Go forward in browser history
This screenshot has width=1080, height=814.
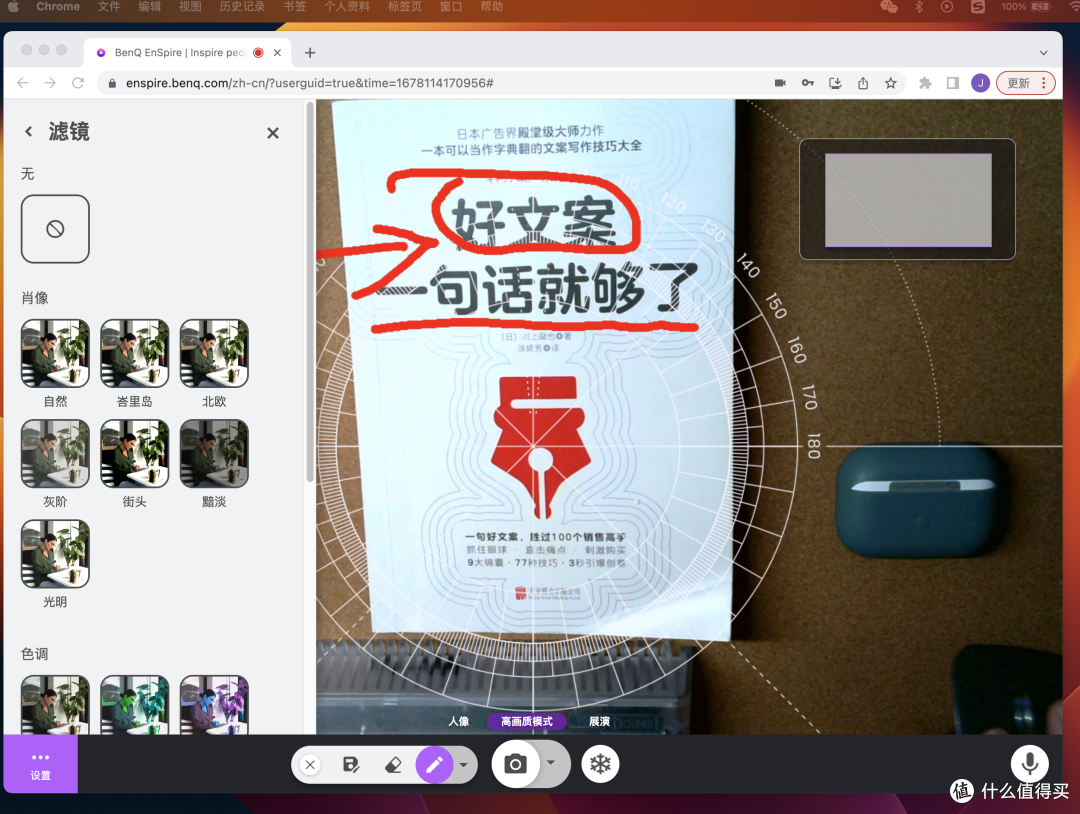pyautogui.click(x=50, y=83)
